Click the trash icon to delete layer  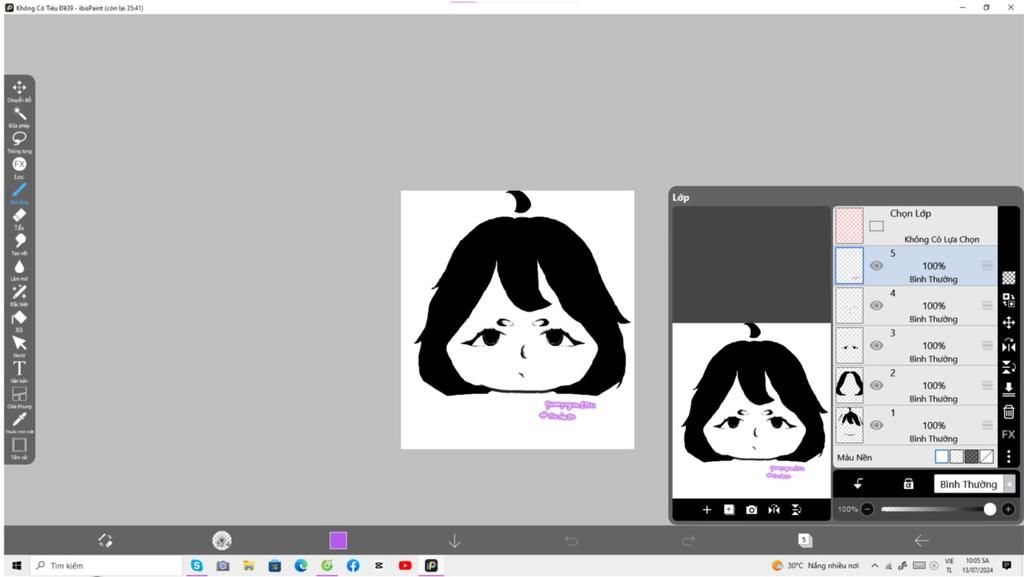[1008, 412]
